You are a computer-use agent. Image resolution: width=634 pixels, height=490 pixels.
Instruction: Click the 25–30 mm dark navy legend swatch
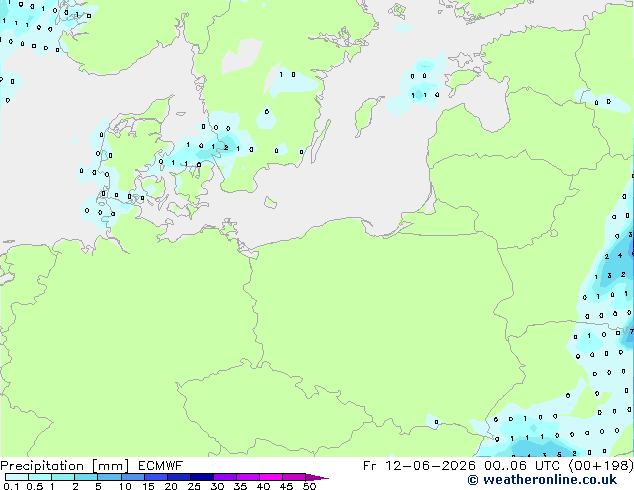pos(201,477)
